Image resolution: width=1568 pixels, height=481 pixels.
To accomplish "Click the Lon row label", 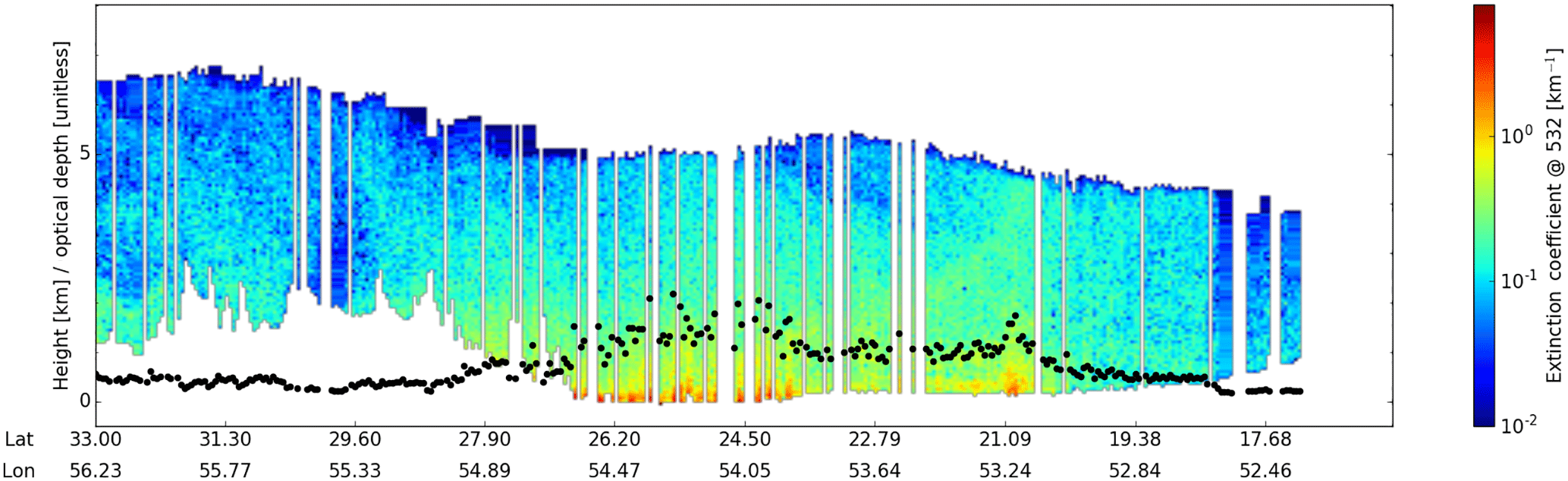I will (19, 470).
